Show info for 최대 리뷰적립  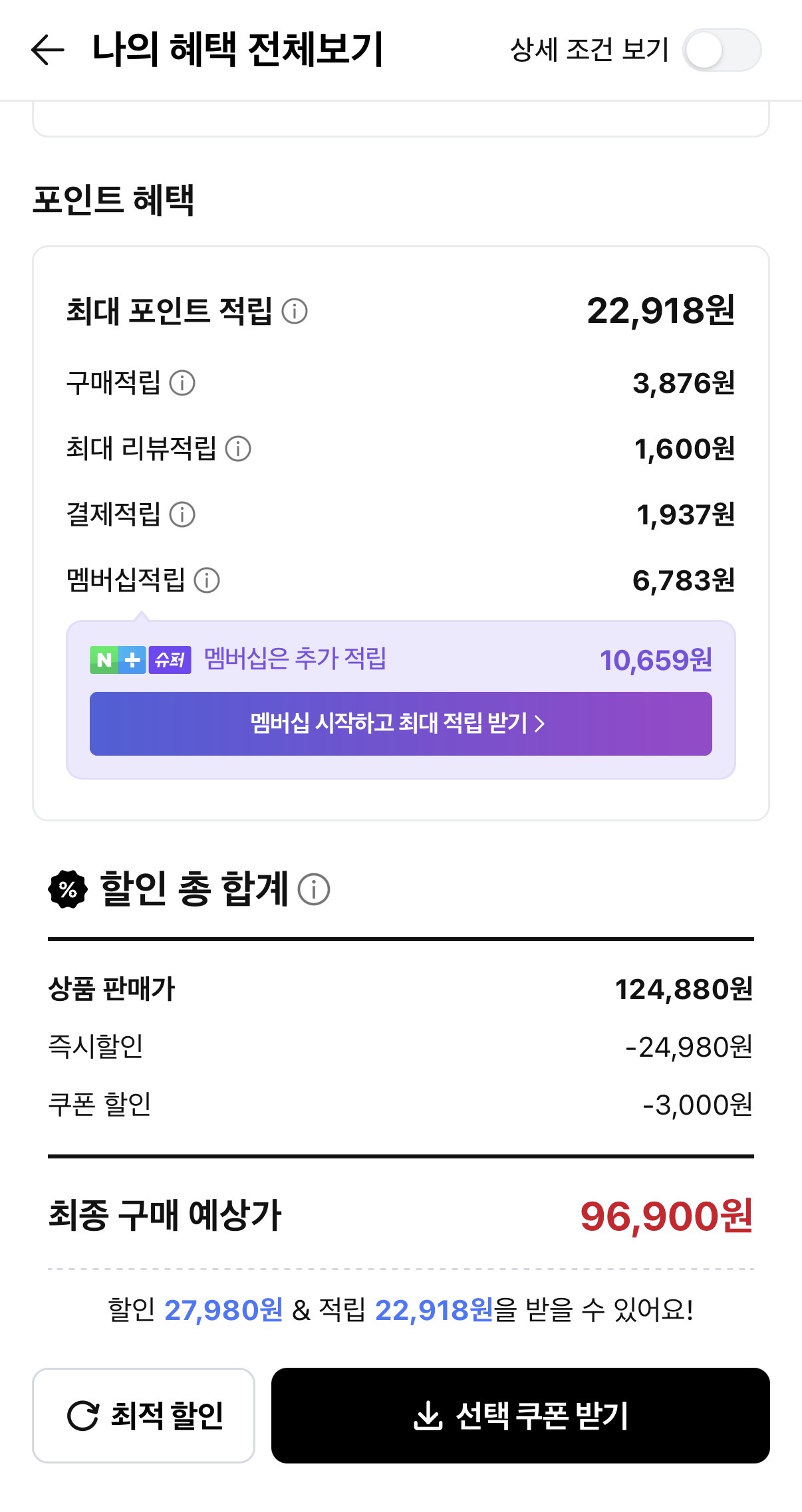point(238,449)
